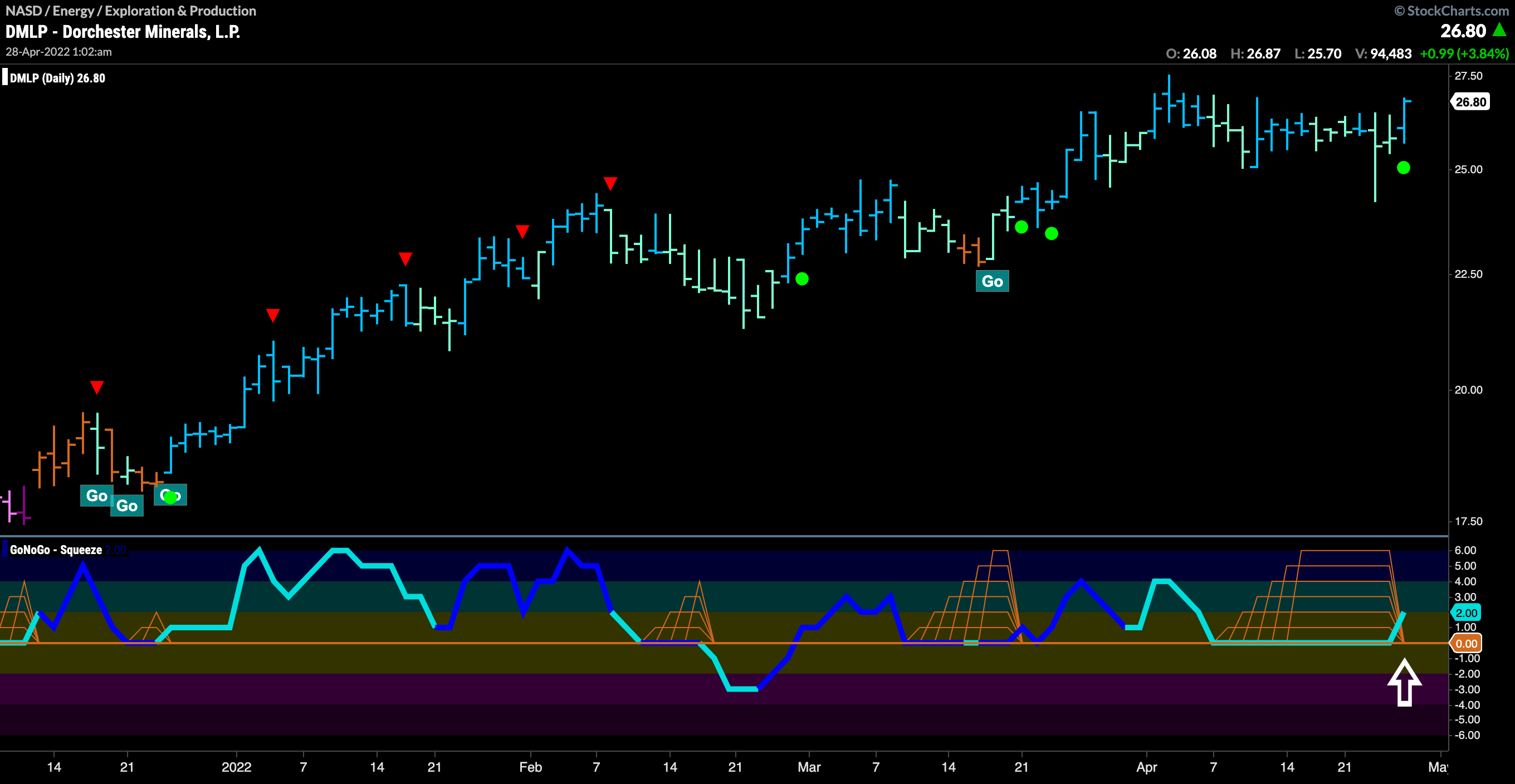1515x784 pixels.
Task: Click the green up-triangle beside 26.80 price
Action: pos(1499,30)
